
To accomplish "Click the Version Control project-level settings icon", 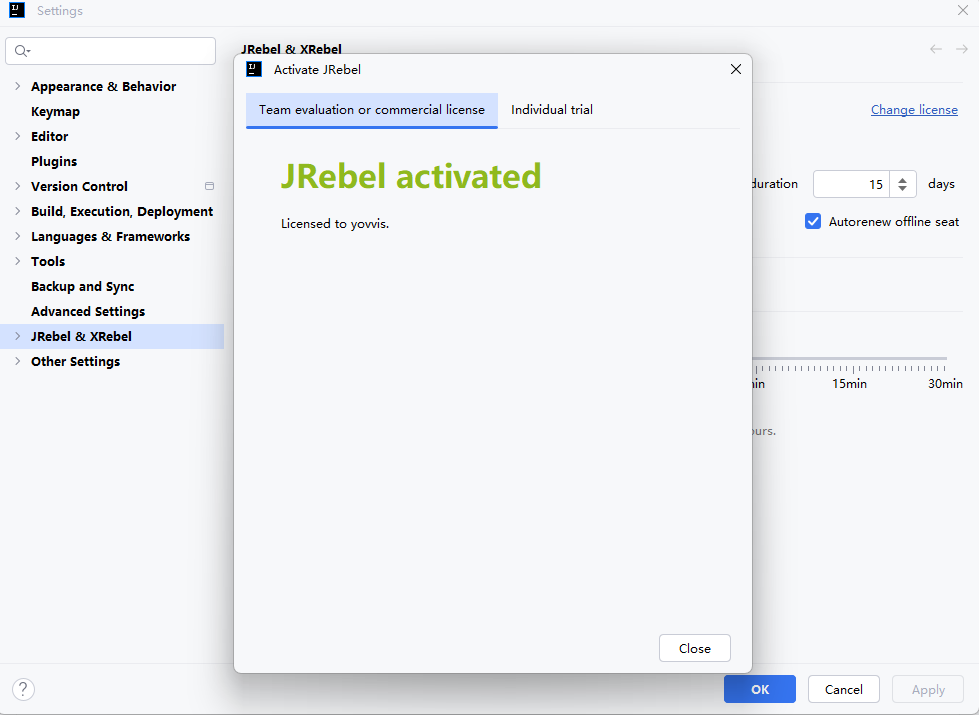I will coord(209,186).
